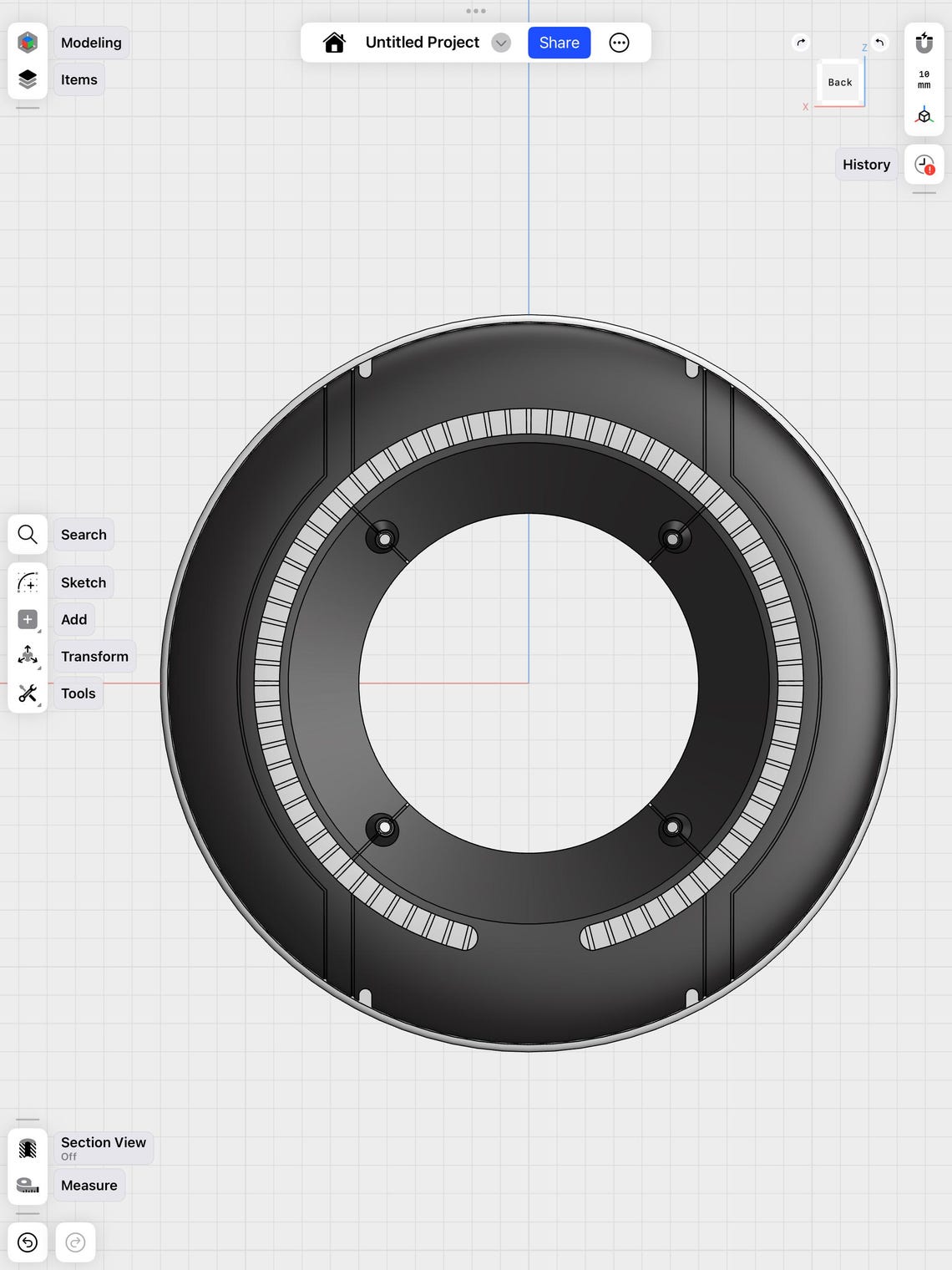Toggle the Section View Off label
This screenshot has width=952, height=1270.
point(104,1148)
